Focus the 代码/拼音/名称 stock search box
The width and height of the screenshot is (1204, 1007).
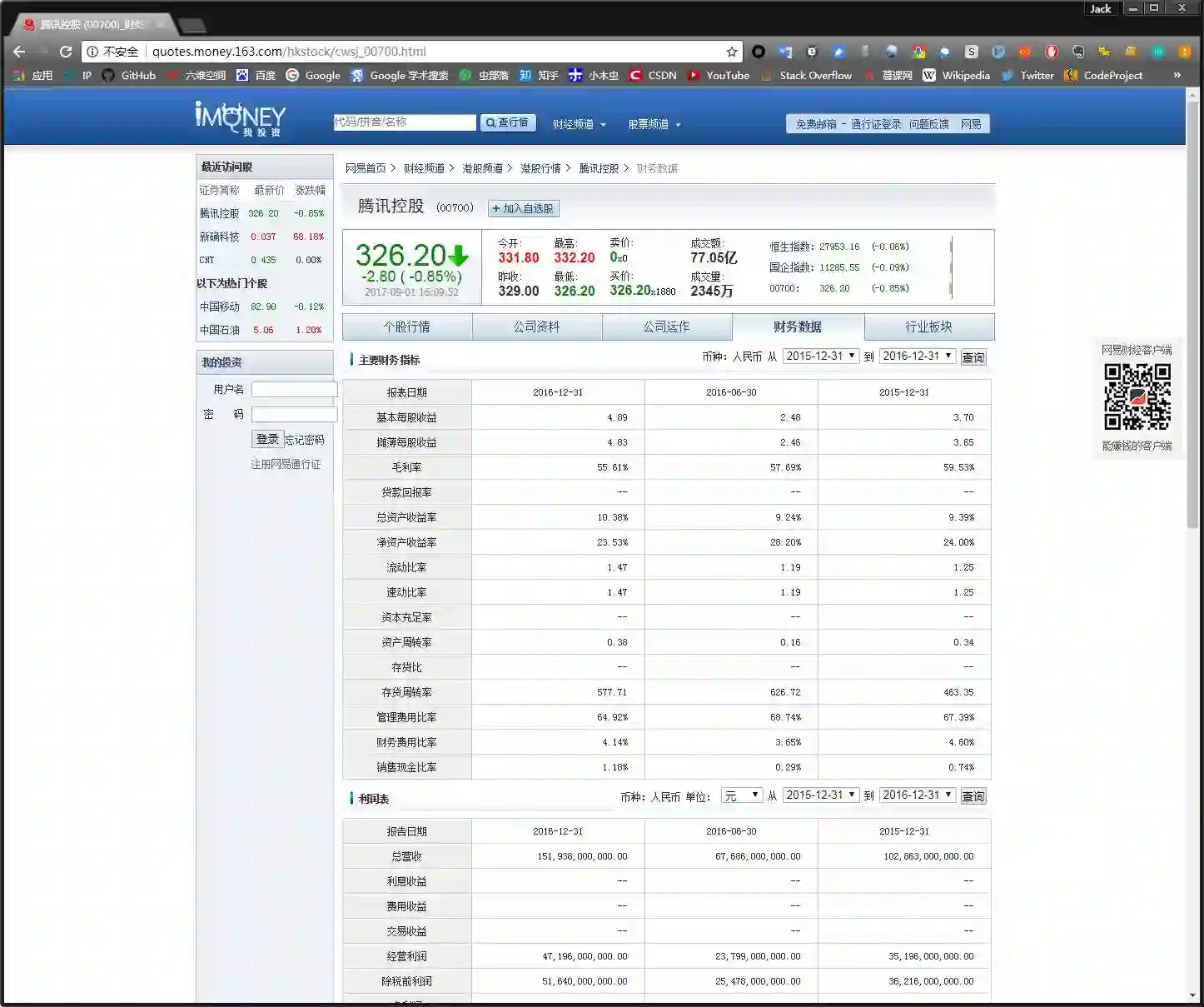click(405, 122)
